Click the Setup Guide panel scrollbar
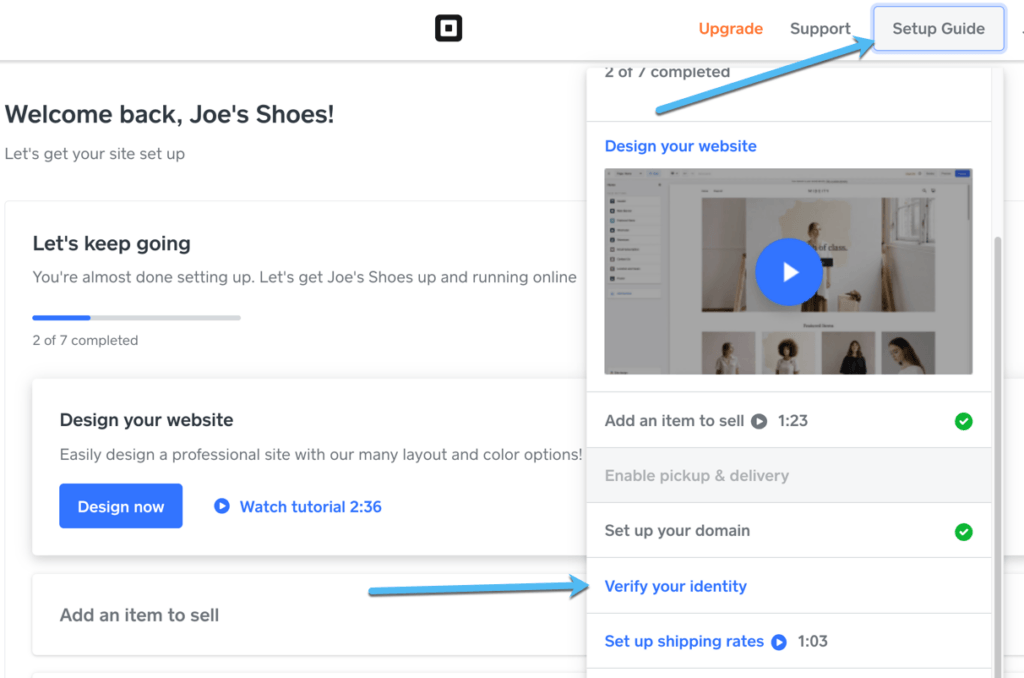 [996, 450]
